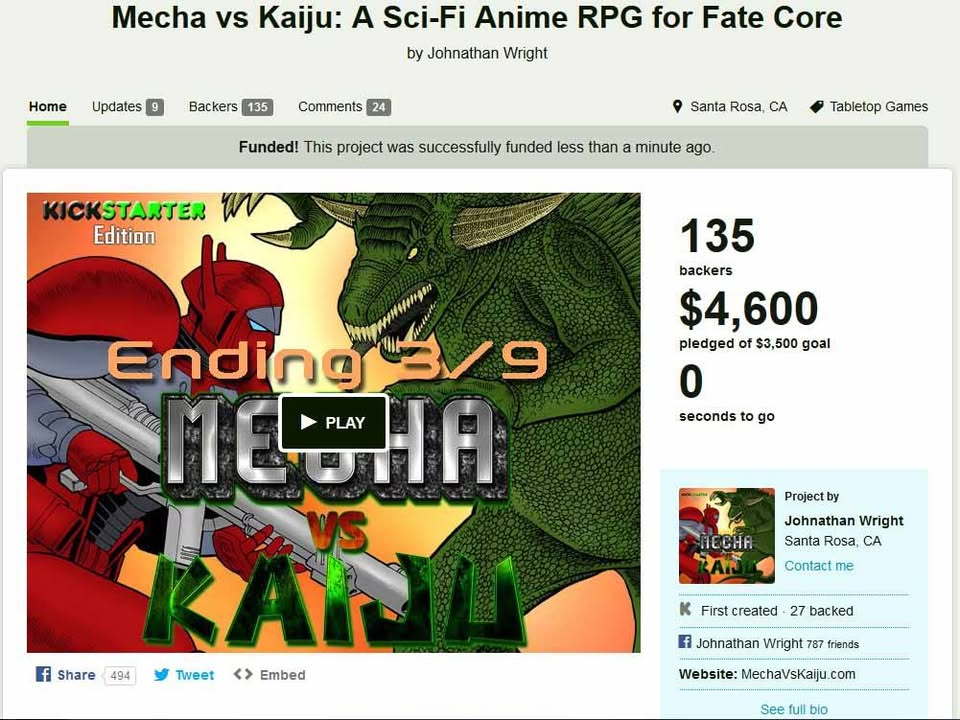Open the Backers tab

coord(231,107)
